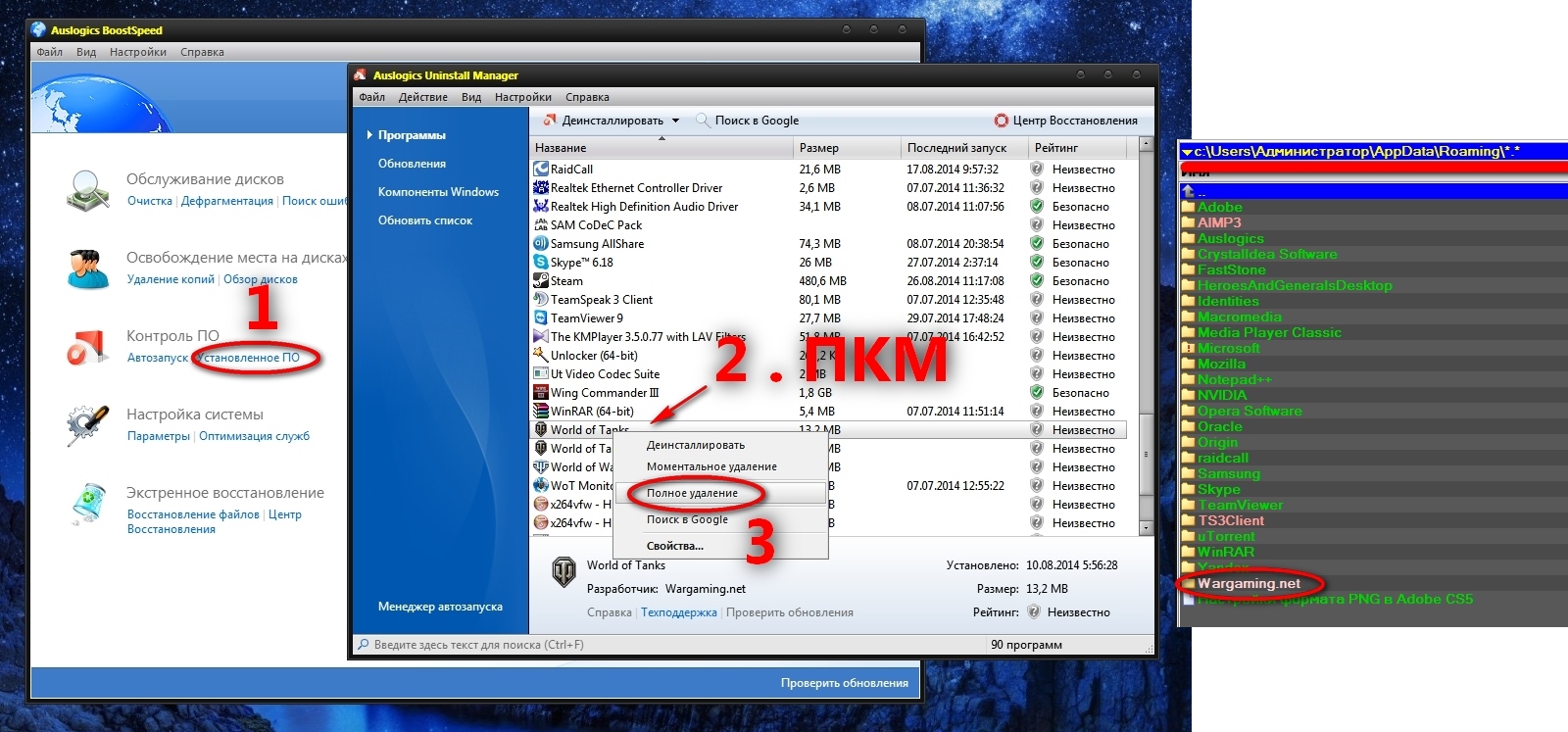Screen dimensions: 1568x732
Task: Select the SAM CoDeC Pack row
Action: coord(829,225)
